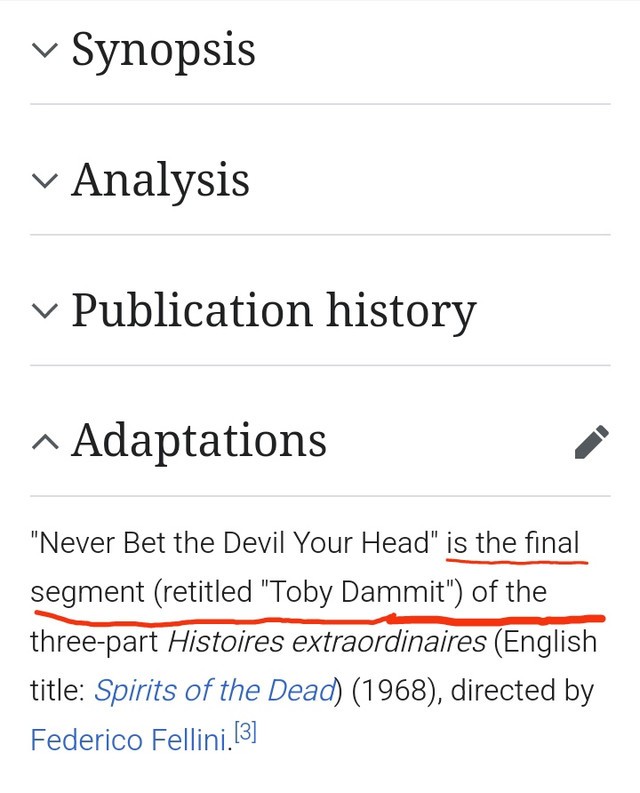Viewport: 640px width, 793px height.
Task: Expand Publication history using its chevron arrow
Action: coord(45,311)
